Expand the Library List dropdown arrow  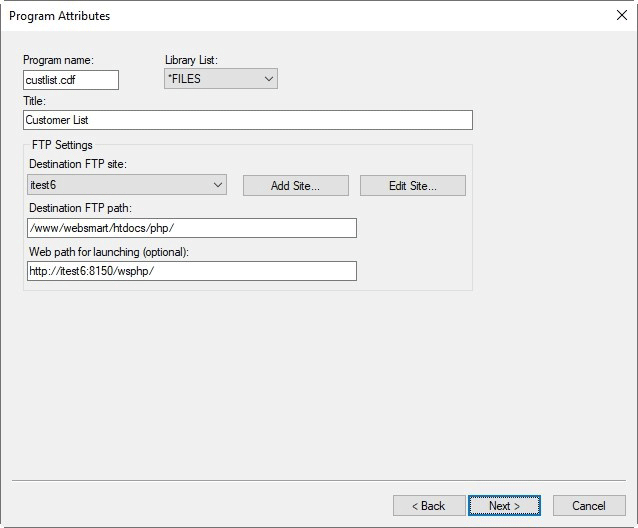268,79
